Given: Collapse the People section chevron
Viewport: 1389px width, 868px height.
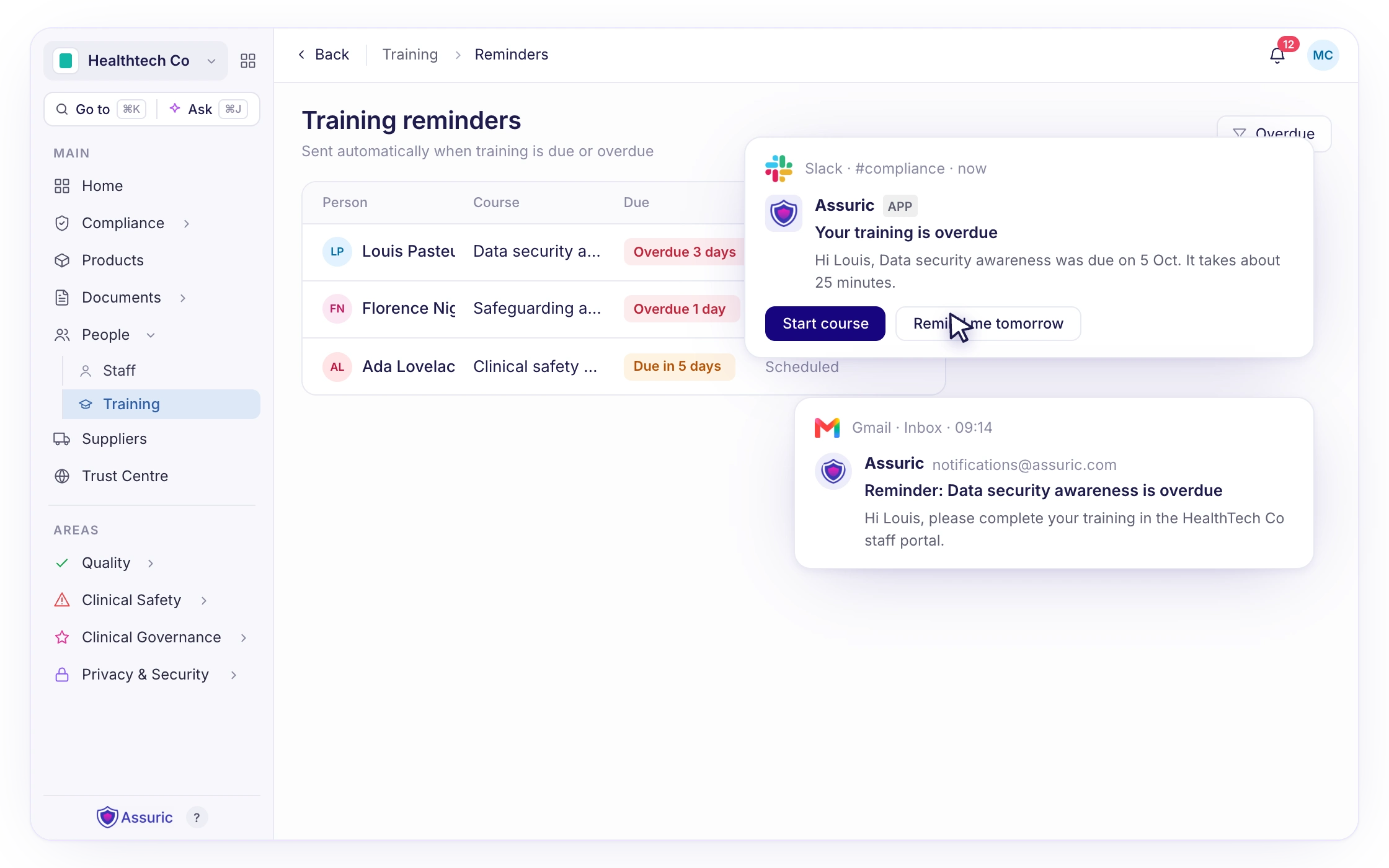Looking at the screenshot, I should 151,335.
